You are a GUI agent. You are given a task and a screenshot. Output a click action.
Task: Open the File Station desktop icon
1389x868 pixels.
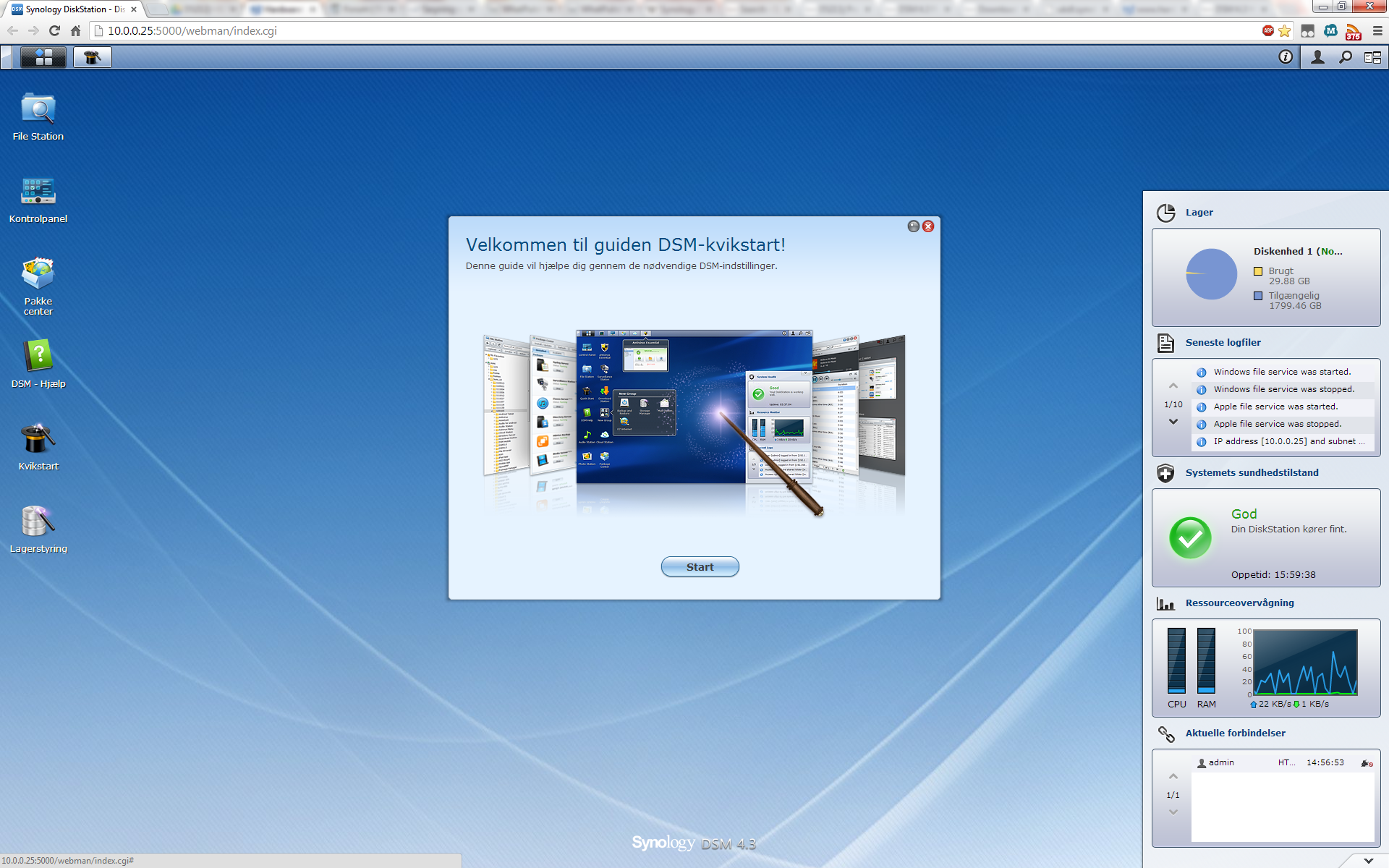tap(38, 116)
